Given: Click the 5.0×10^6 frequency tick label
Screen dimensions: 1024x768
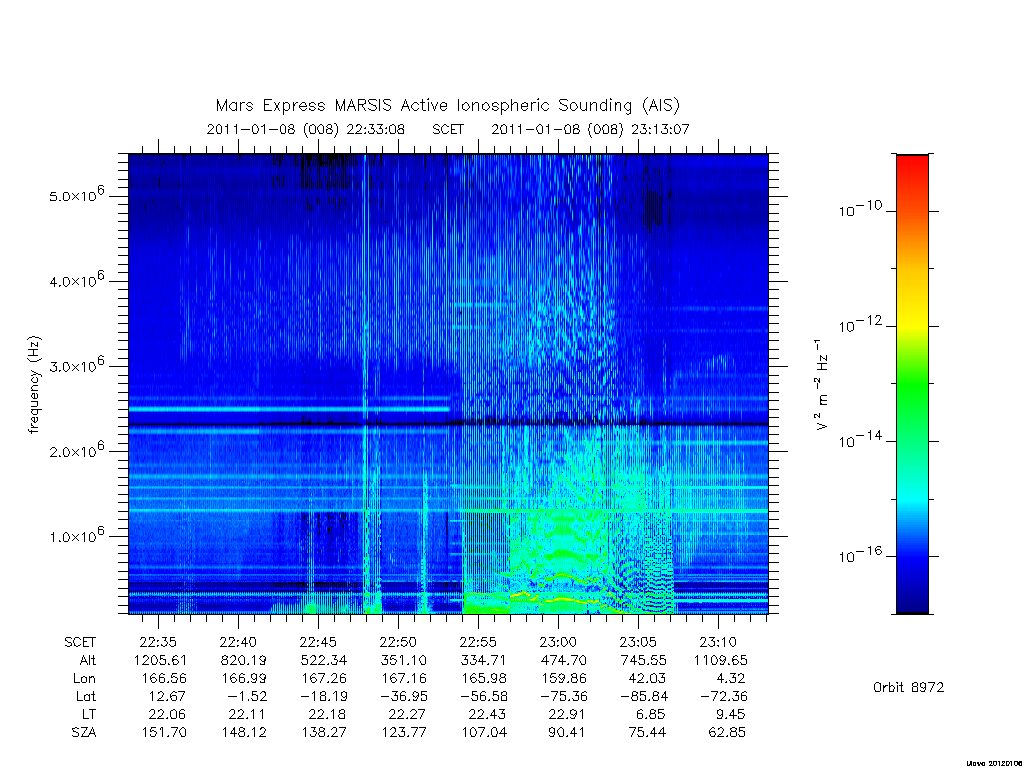Looking at the screenshot, I should (x=77, y=194).
